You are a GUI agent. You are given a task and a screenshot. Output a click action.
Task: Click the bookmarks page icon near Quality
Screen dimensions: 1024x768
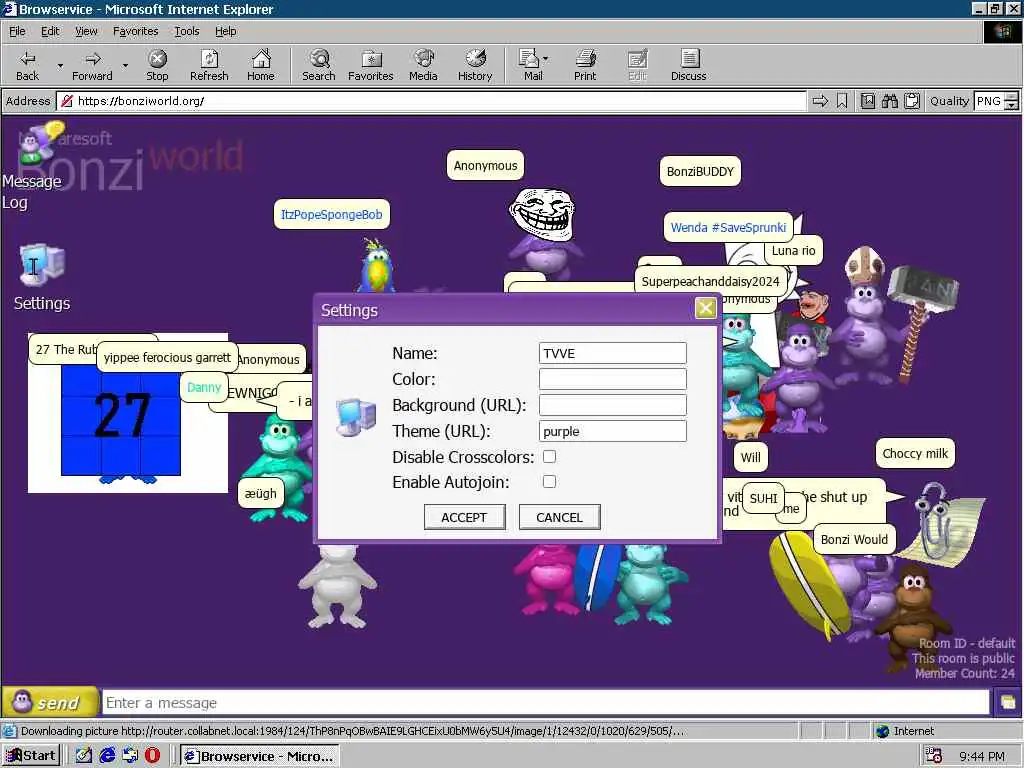[x=867, y=101]
